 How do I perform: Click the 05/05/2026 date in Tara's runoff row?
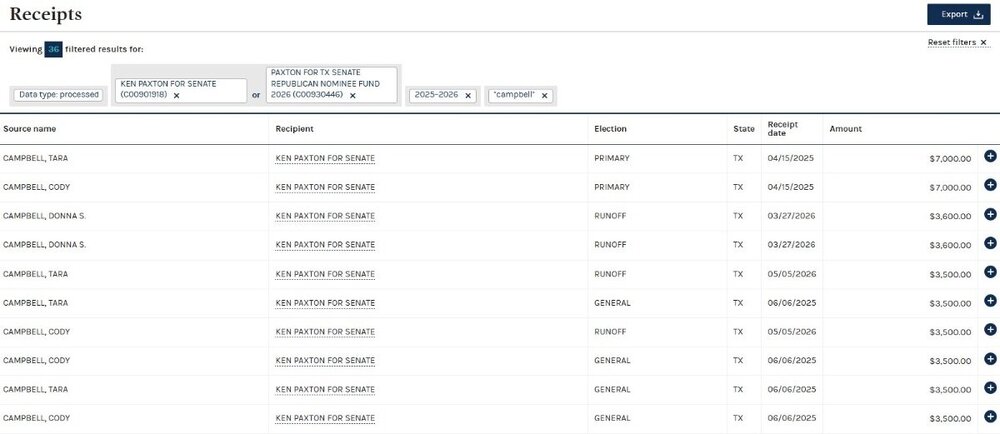[791, 274]
